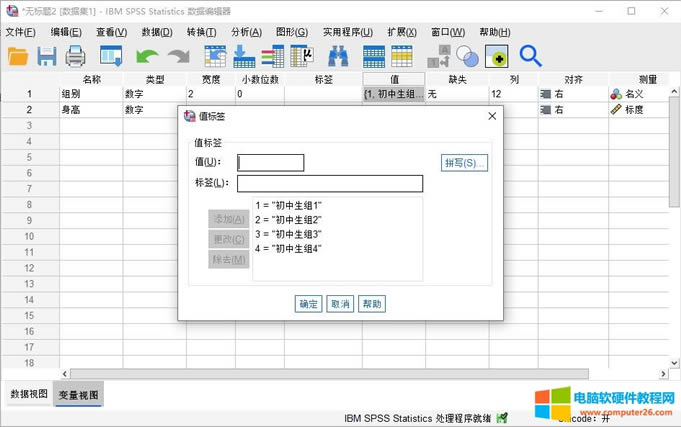Viewport: 681px width, 427px height.
Task: Click into the 标签(L) text field
Action: pos(329,183)
